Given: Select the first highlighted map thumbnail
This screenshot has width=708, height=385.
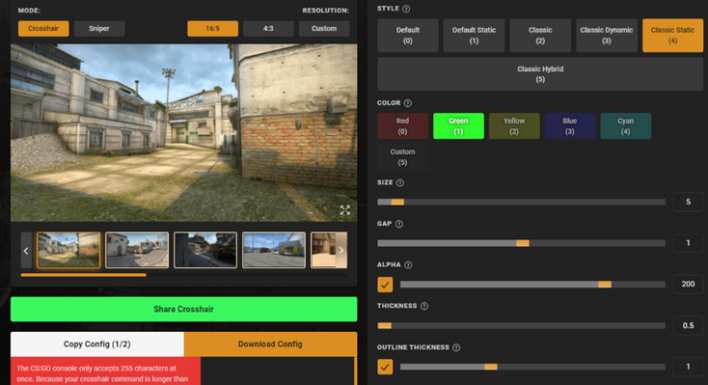Looking at the screenshot, I should coord(69,250).
